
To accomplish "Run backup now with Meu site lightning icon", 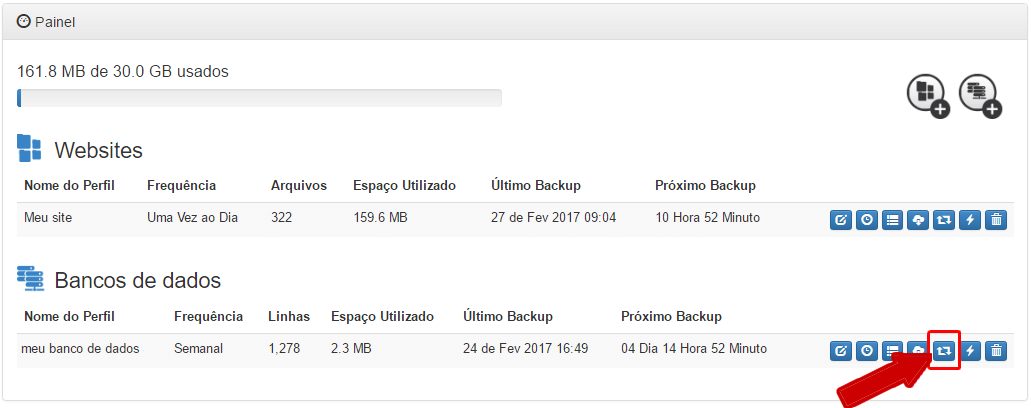I will click(970, 219).
